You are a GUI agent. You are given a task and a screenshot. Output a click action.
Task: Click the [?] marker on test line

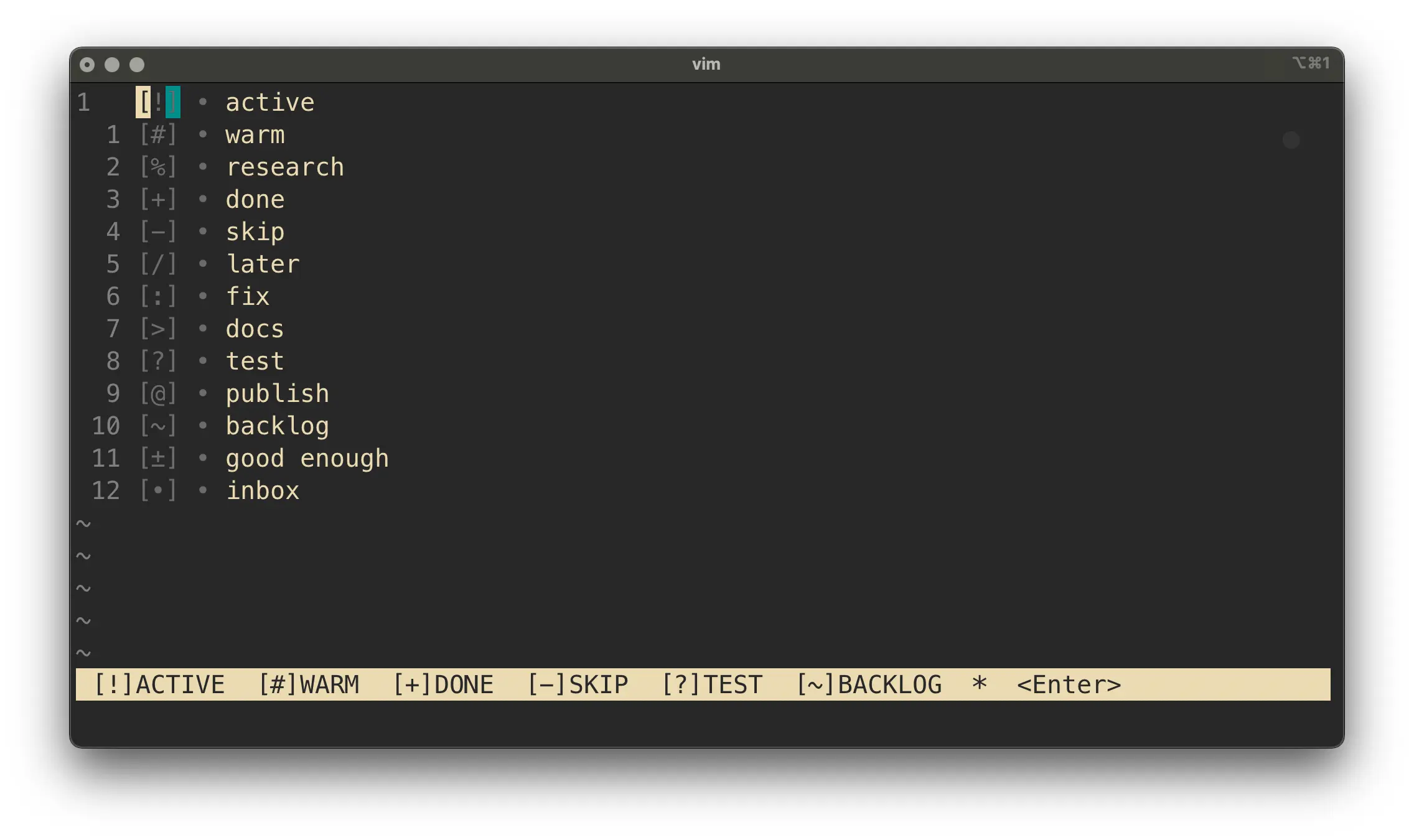pyautogui.click(x=158, y=362)
